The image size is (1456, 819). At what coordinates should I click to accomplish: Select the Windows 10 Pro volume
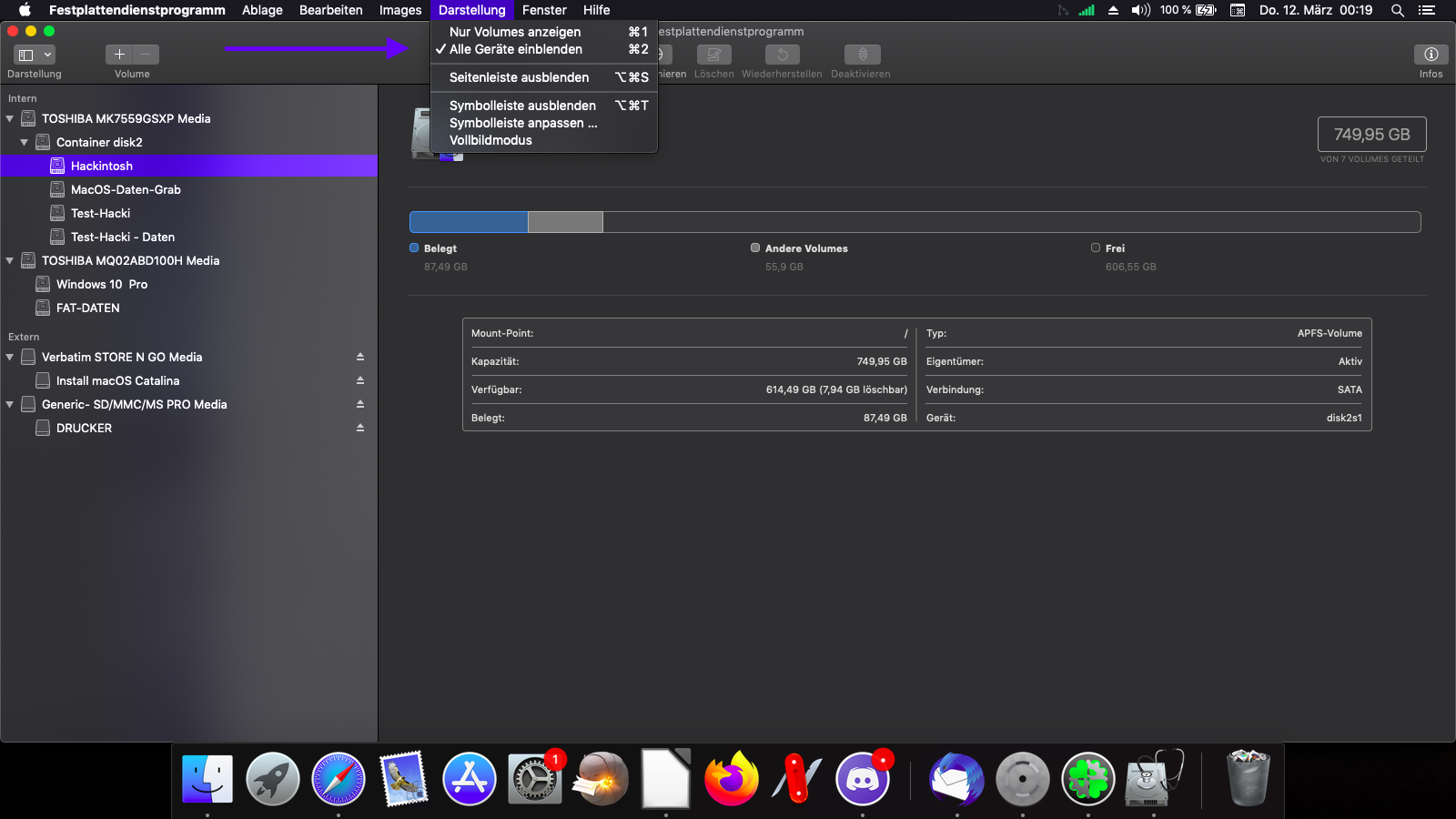coord(102,284)
